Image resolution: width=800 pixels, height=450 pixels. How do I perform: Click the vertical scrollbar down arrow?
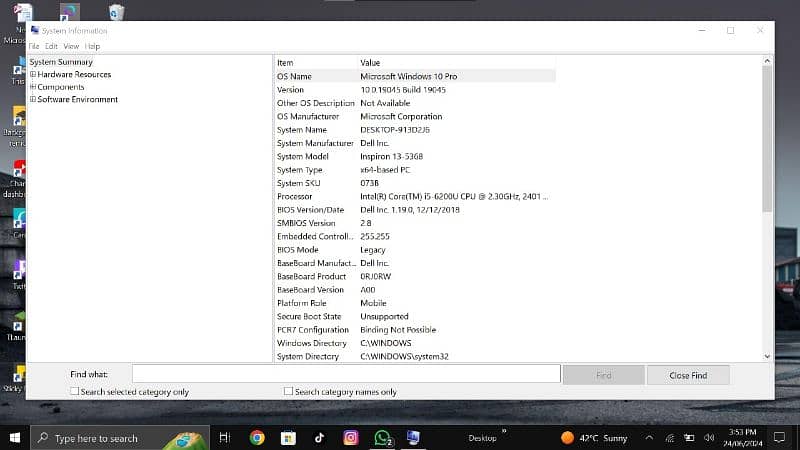point(767,356)
